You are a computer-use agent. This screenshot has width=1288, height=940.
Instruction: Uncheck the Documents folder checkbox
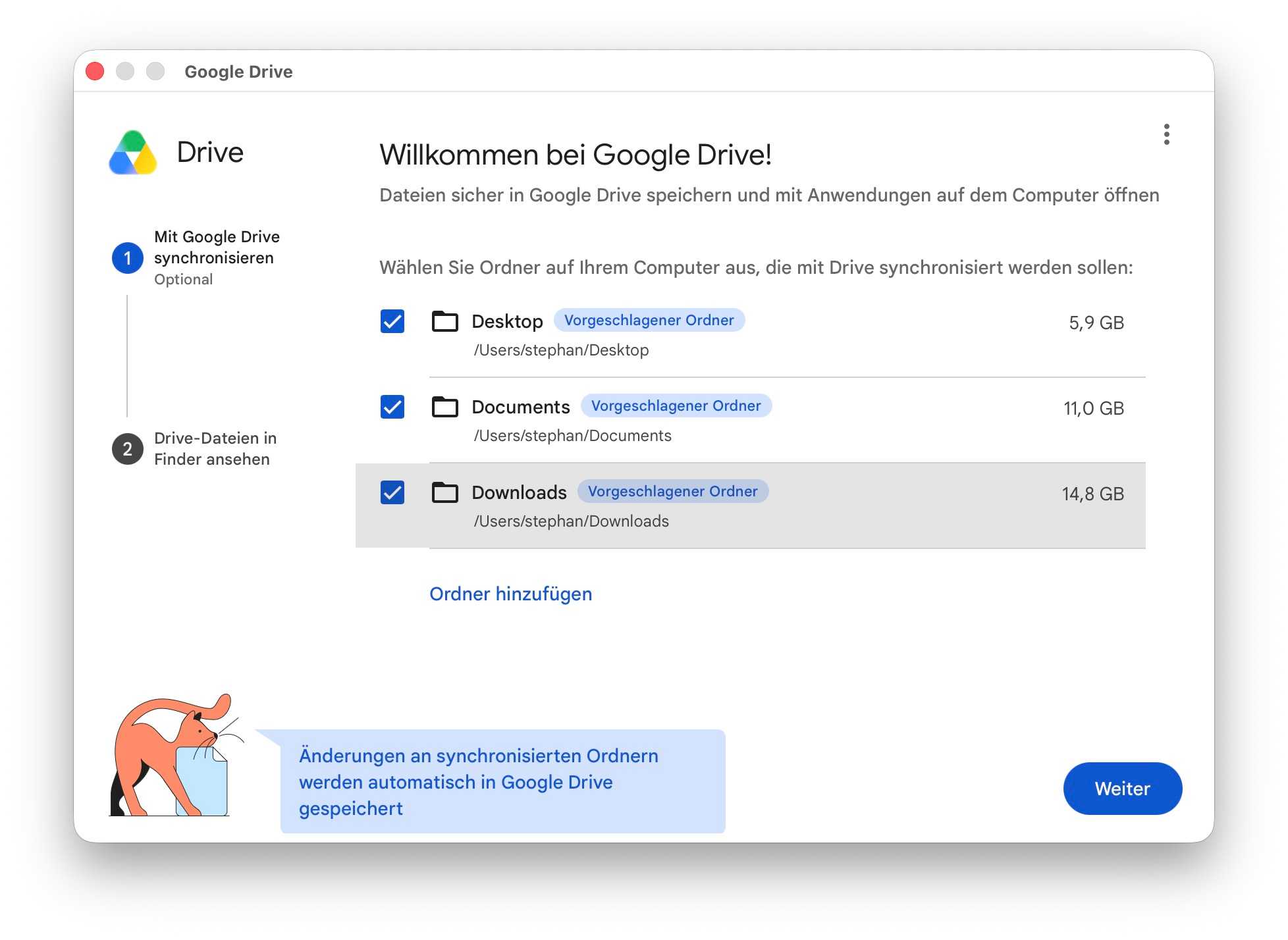(392, 407)
